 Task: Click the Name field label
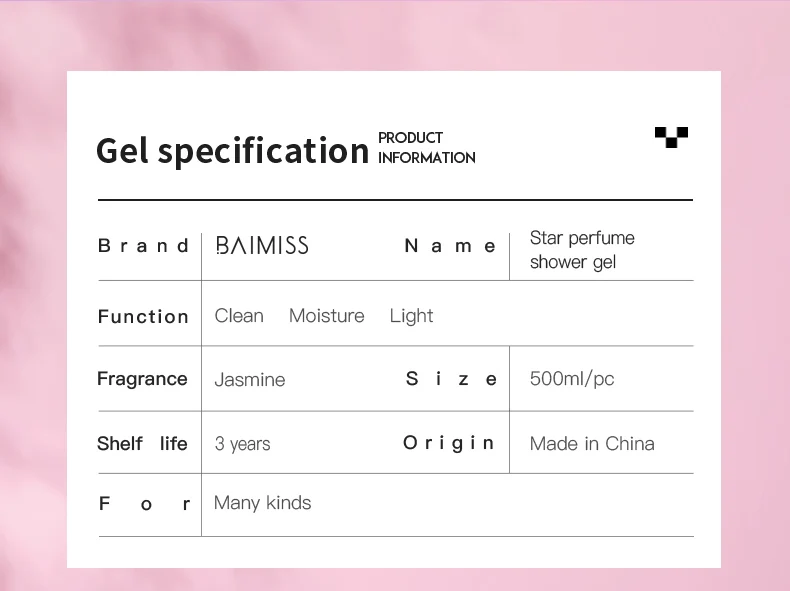coord(450,246)
